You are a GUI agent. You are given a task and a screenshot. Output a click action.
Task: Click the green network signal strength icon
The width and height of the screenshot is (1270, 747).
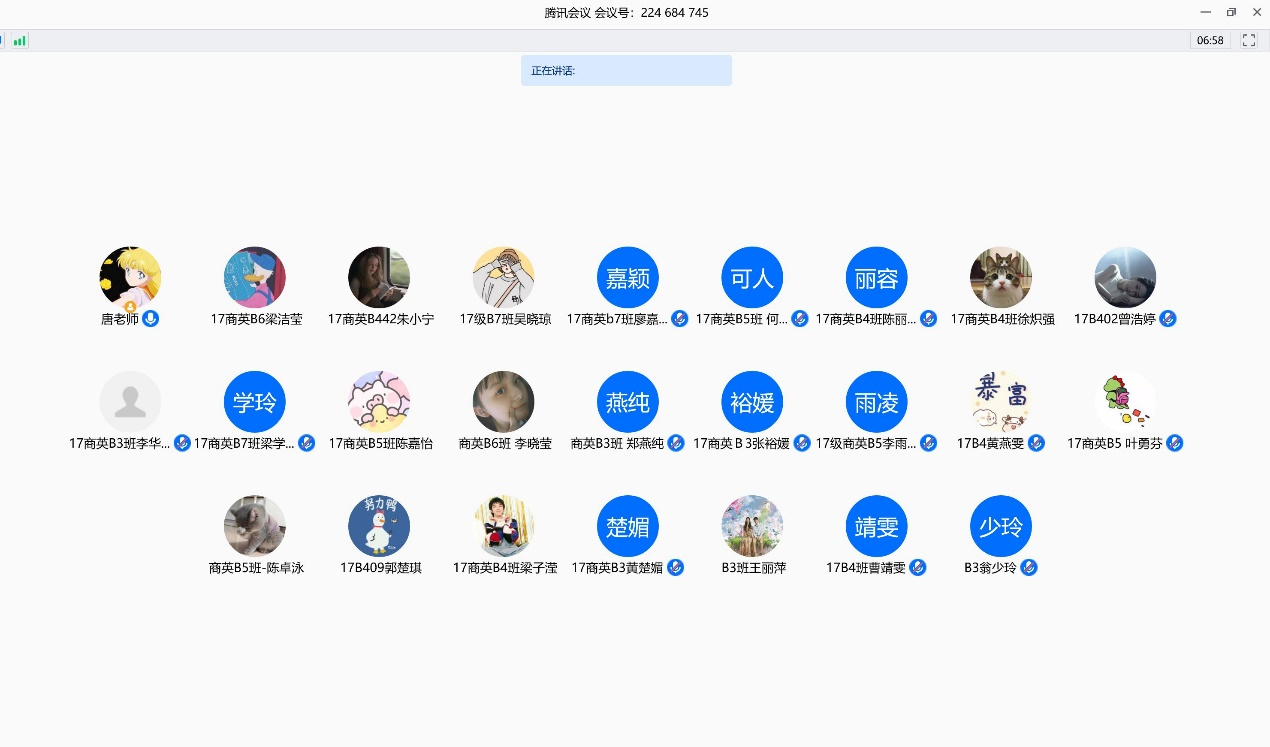[20, 41]
